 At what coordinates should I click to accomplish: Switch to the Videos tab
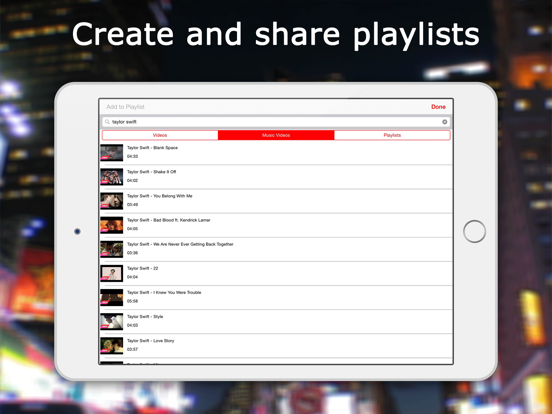click(160, 135)
